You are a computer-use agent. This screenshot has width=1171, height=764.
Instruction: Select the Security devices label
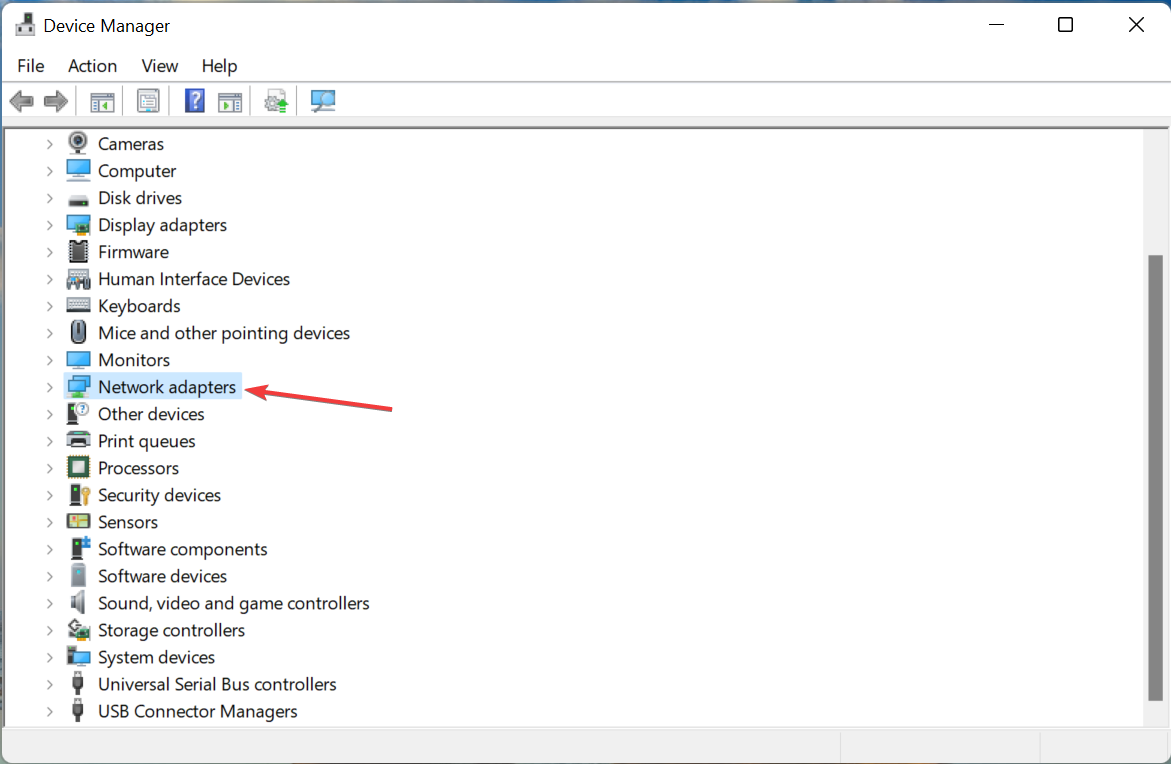click(159, 495)
